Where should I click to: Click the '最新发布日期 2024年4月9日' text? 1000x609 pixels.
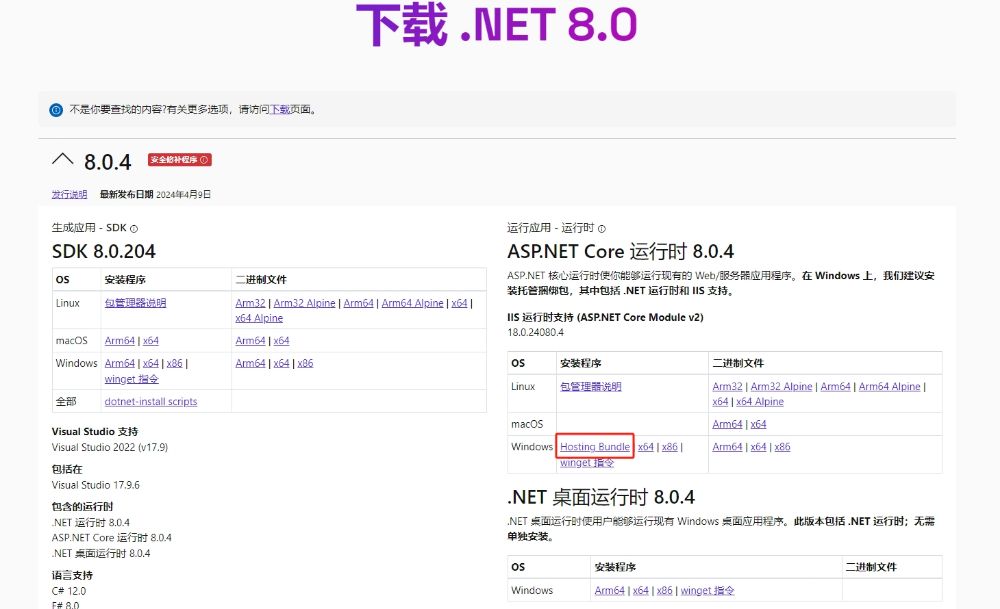pyautogui.click(x=155, y=194)
